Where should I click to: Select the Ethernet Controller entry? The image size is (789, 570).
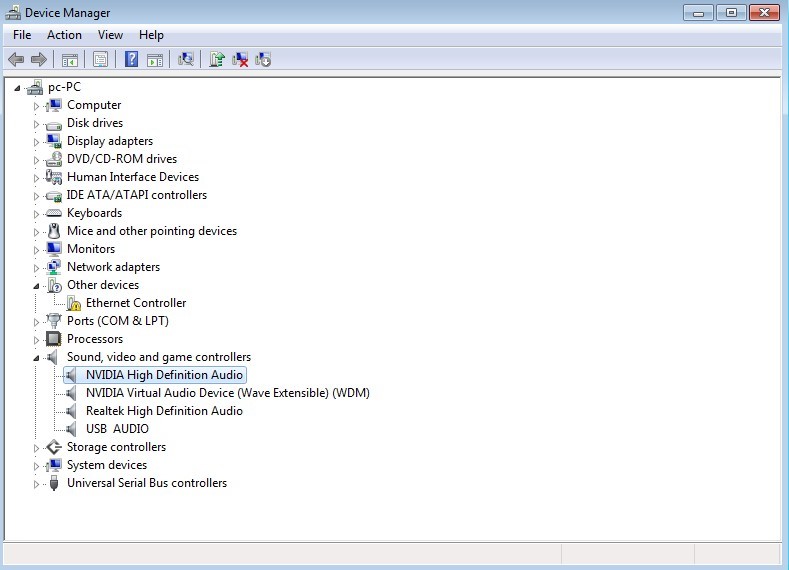pos(136,303)
